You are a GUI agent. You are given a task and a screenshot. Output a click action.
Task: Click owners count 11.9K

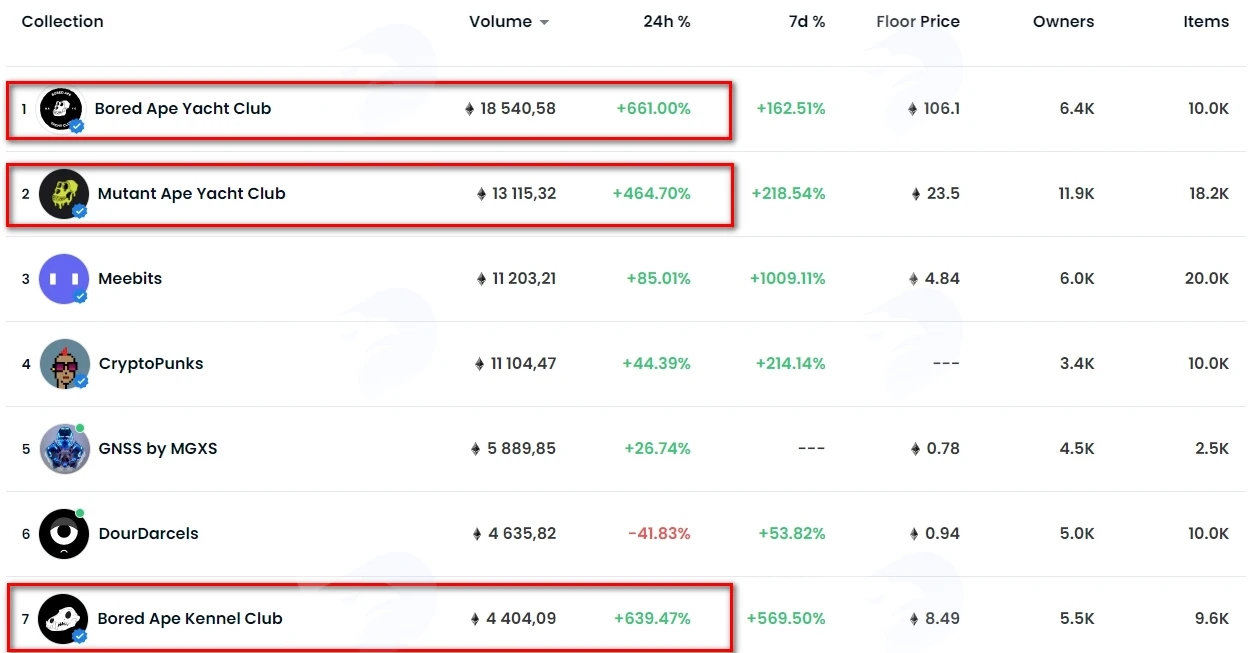pyautogui.click(x=1075, y=194)
